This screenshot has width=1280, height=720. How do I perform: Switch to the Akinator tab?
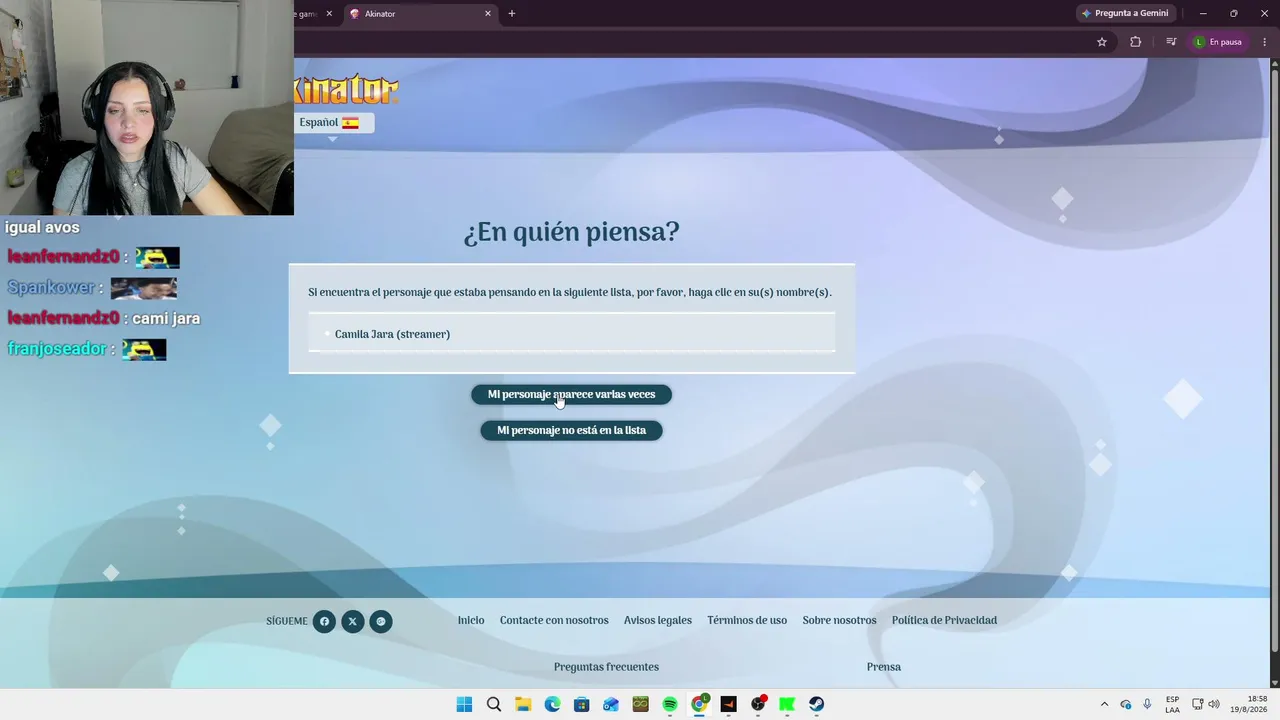click(420, 14)
